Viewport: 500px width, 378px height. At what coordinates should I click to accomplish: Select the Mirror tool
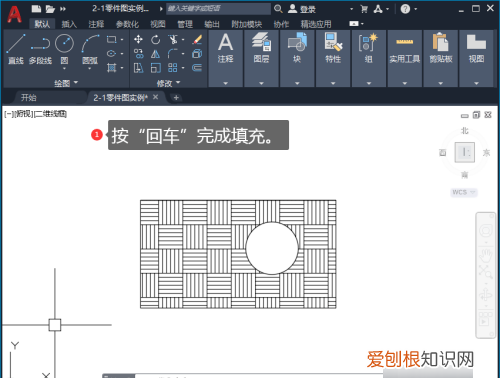[x=155, y=54]
